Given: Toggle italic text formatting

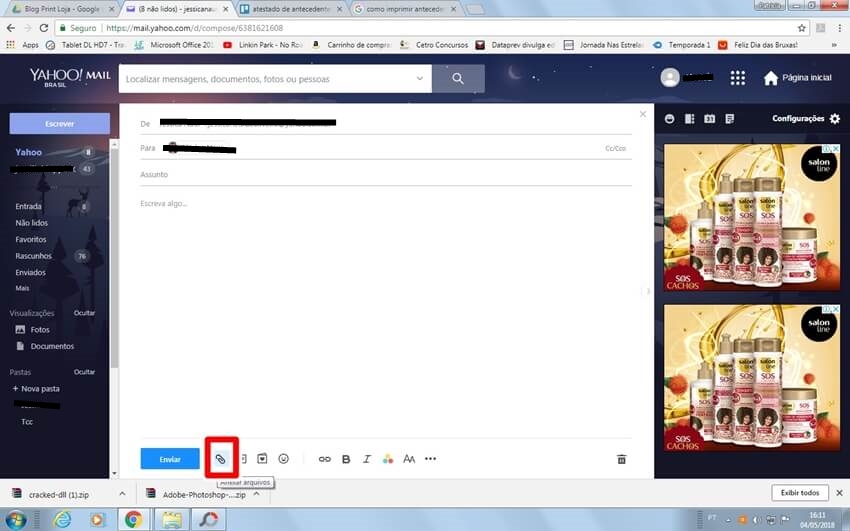Looking at the screenshot, I should [x=367, y=459].
